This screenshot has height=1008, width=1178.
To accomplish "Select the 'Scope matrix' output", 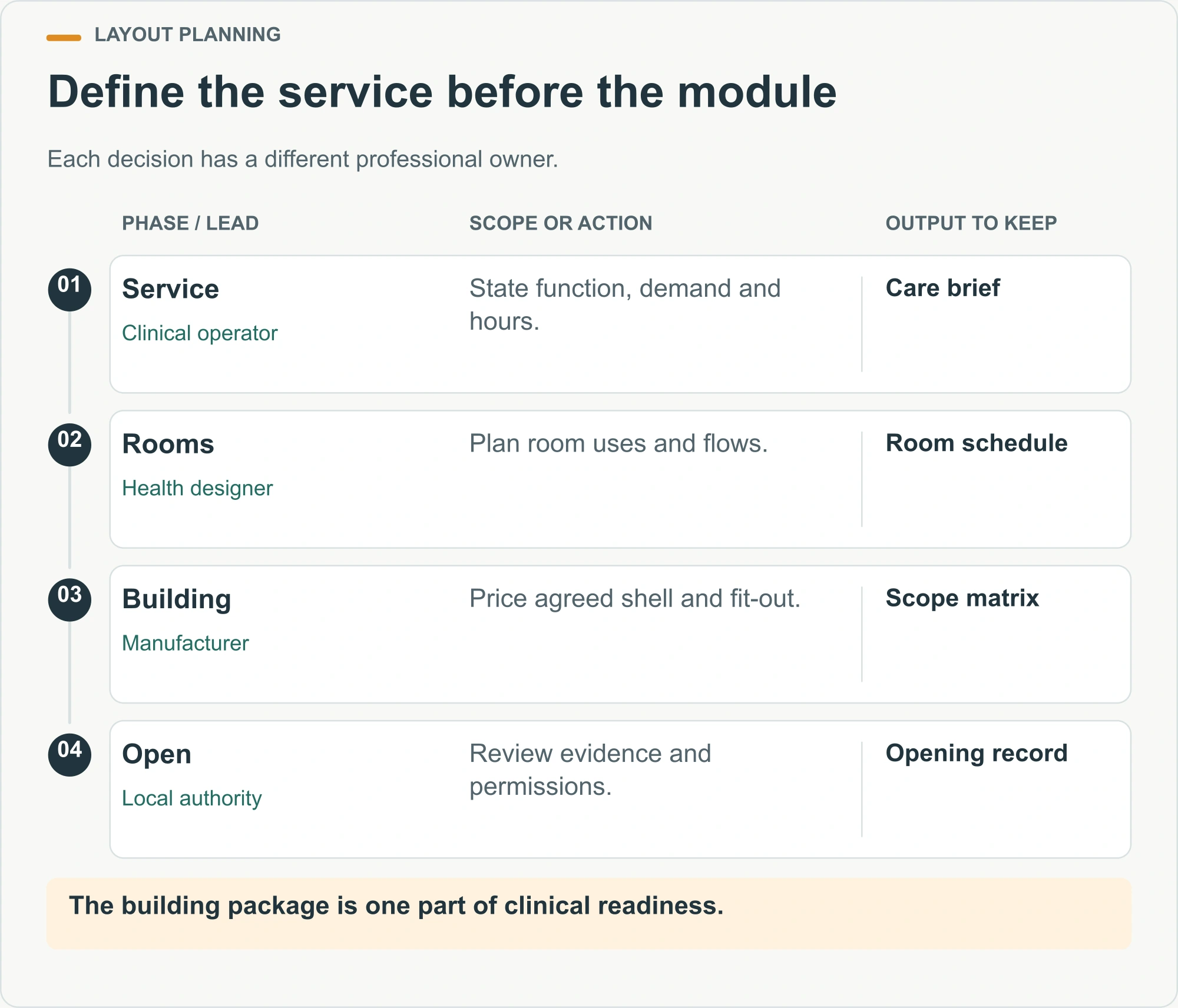I will 962,598.
